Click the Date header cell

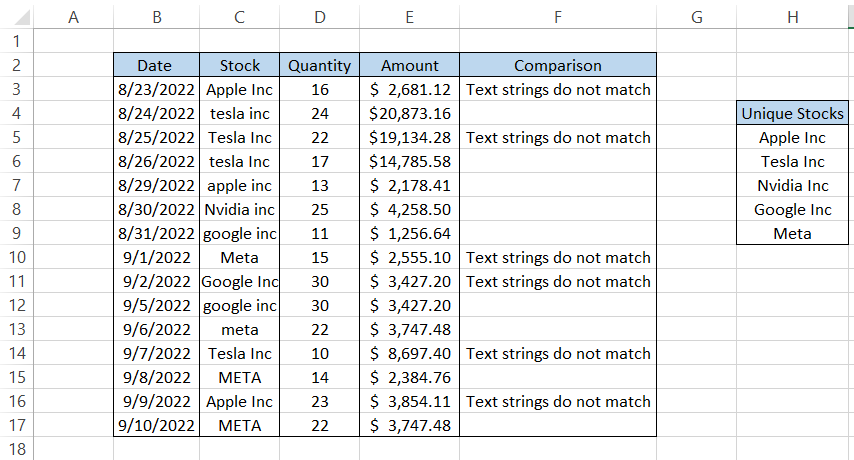point(156,66)
